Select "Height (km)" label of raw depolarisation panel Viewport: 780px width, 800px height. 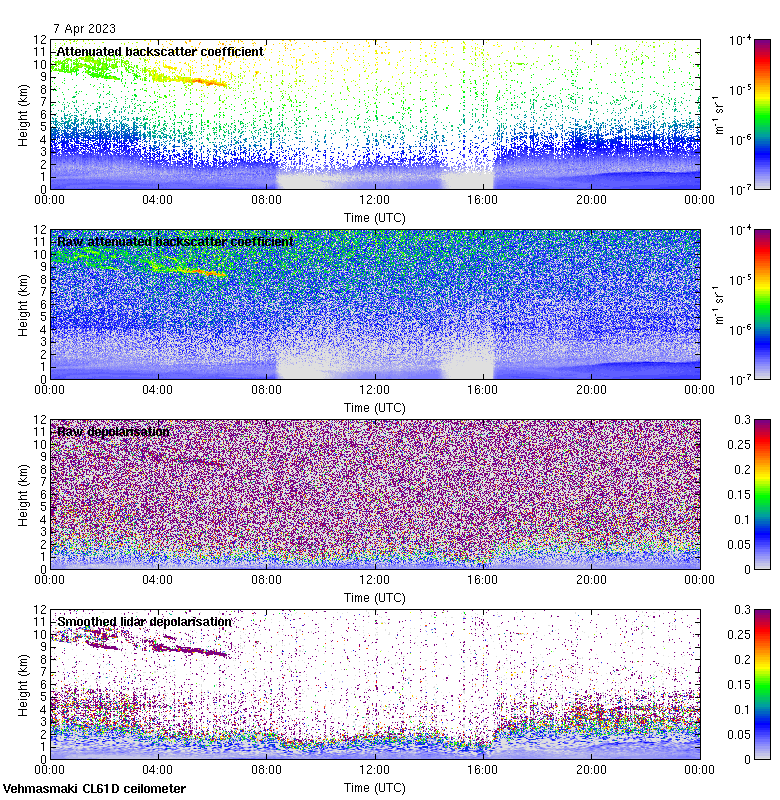pyautogui.click(x=23, y=494)
